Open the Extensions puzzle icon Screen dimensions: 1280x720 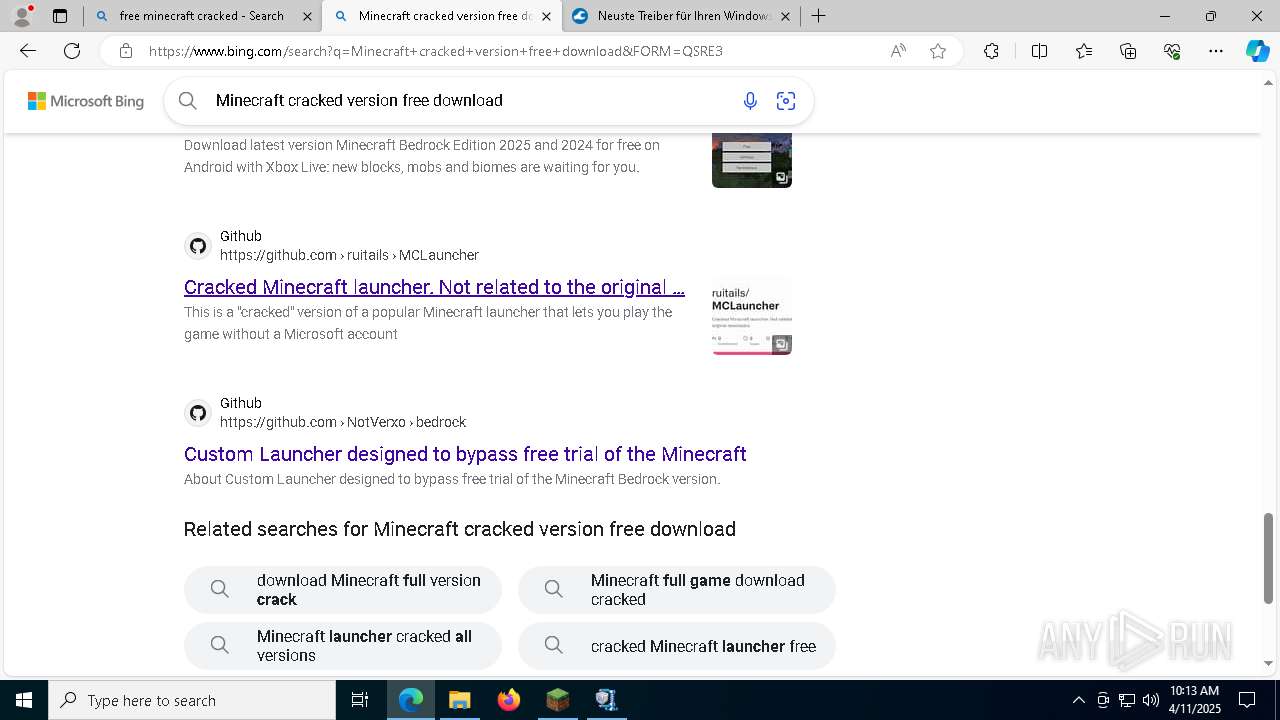(x=991, y=51)
